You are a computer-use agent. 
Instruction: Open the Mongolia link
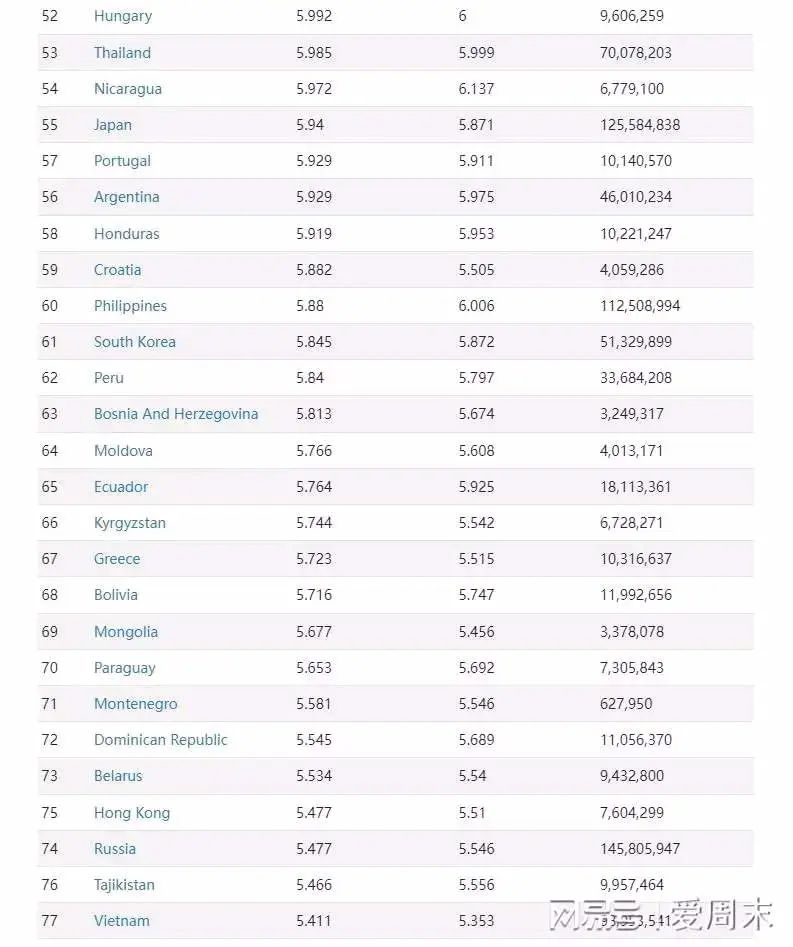[x=126, y=632]
